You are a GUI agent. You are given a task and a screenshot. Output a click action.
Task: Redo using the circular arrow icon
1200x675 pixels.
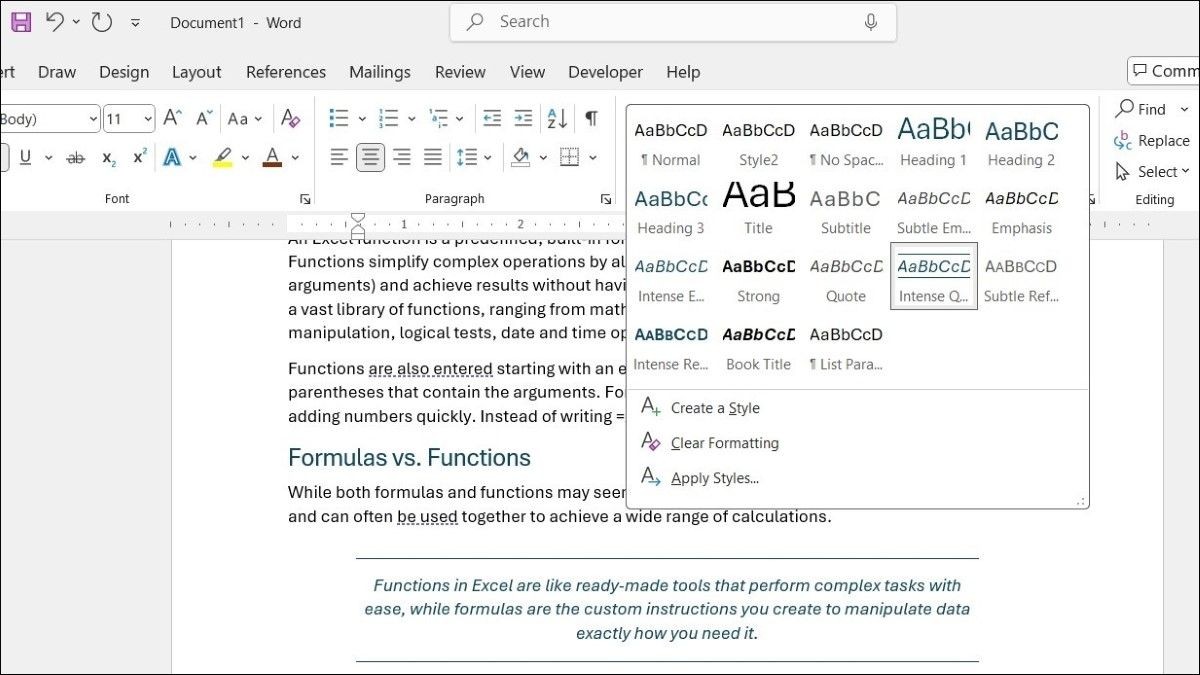[x=102, y=22]
